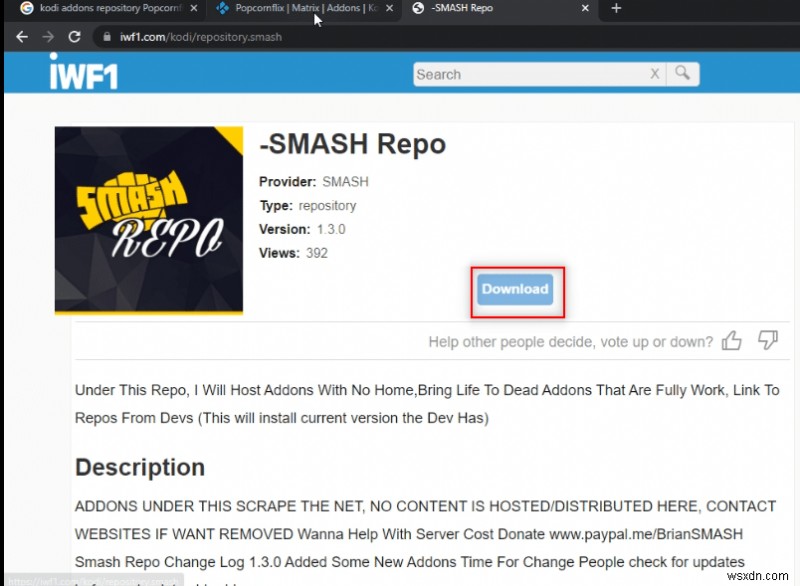Vote down with the thumbs-down icon

coord(767,340)
